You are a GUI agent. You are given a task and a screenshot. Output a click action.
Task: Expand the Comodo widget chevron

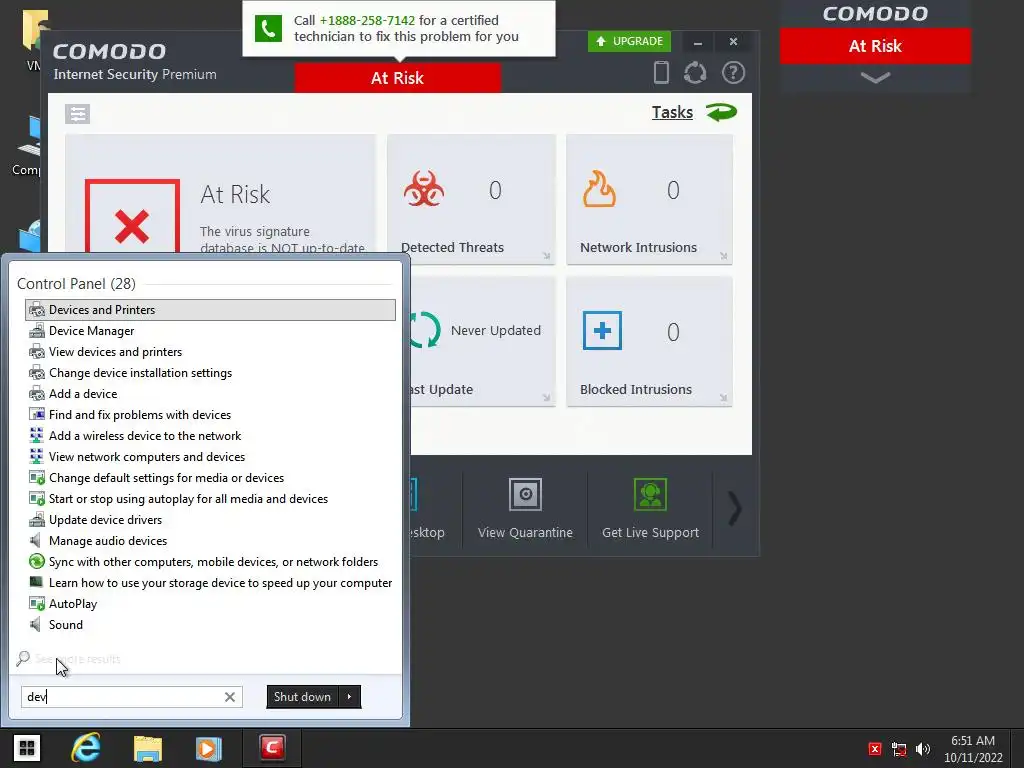click(875, 78)
